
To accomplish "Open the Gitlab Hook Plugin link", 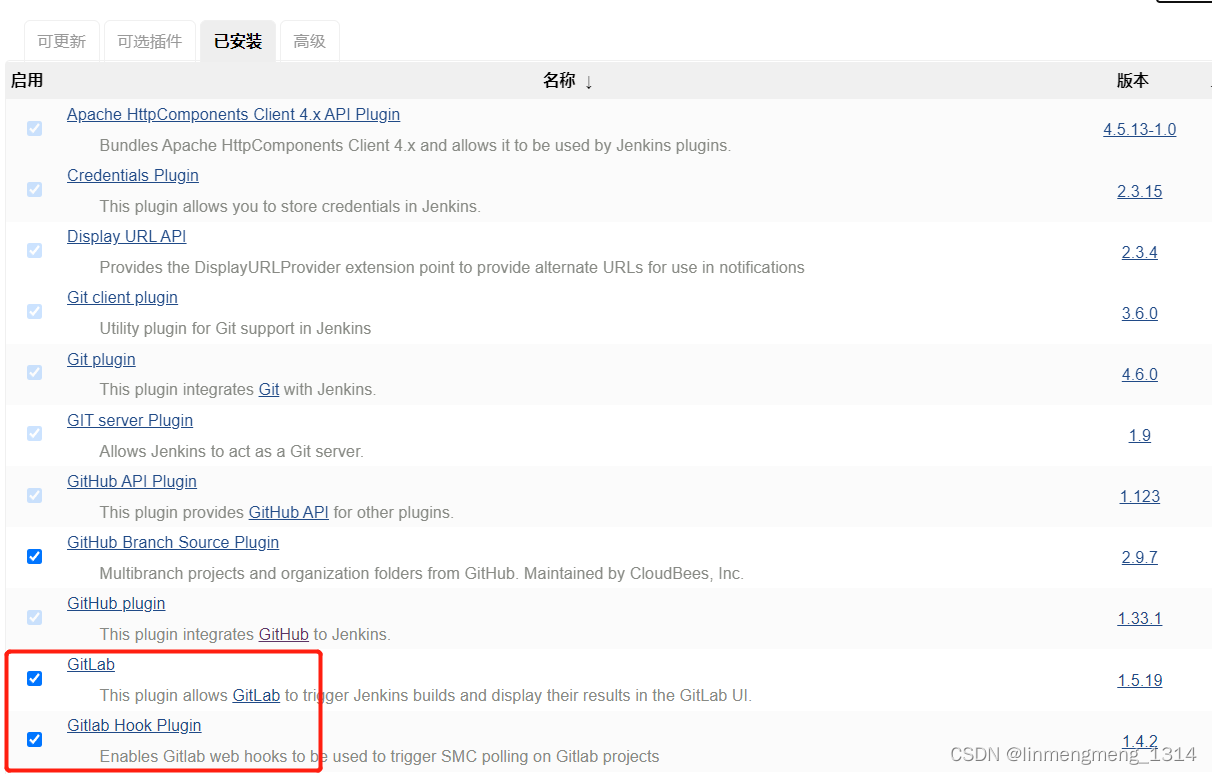I will click(134, 726).
